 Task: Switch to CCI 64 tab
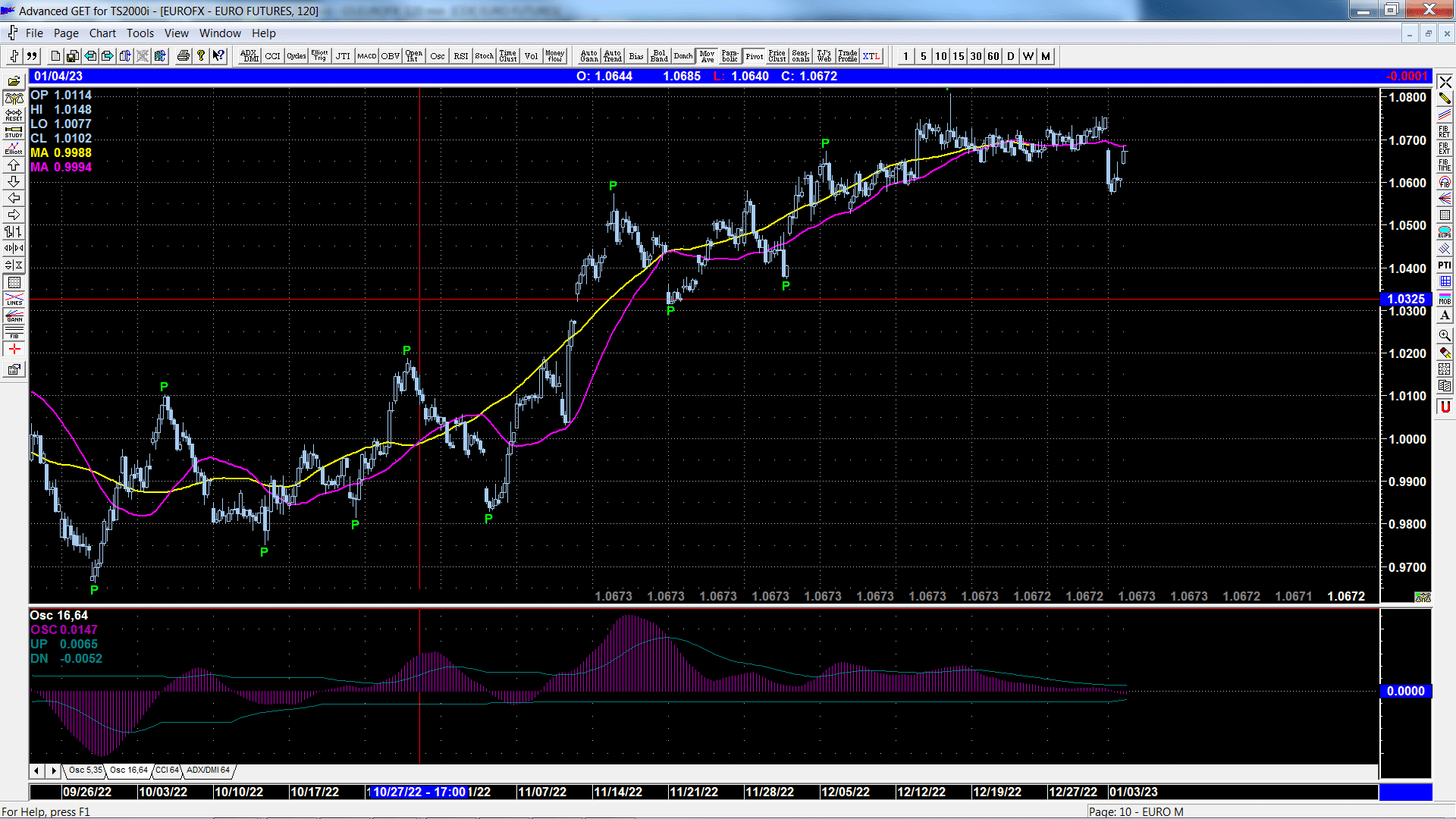coord(168,770)
